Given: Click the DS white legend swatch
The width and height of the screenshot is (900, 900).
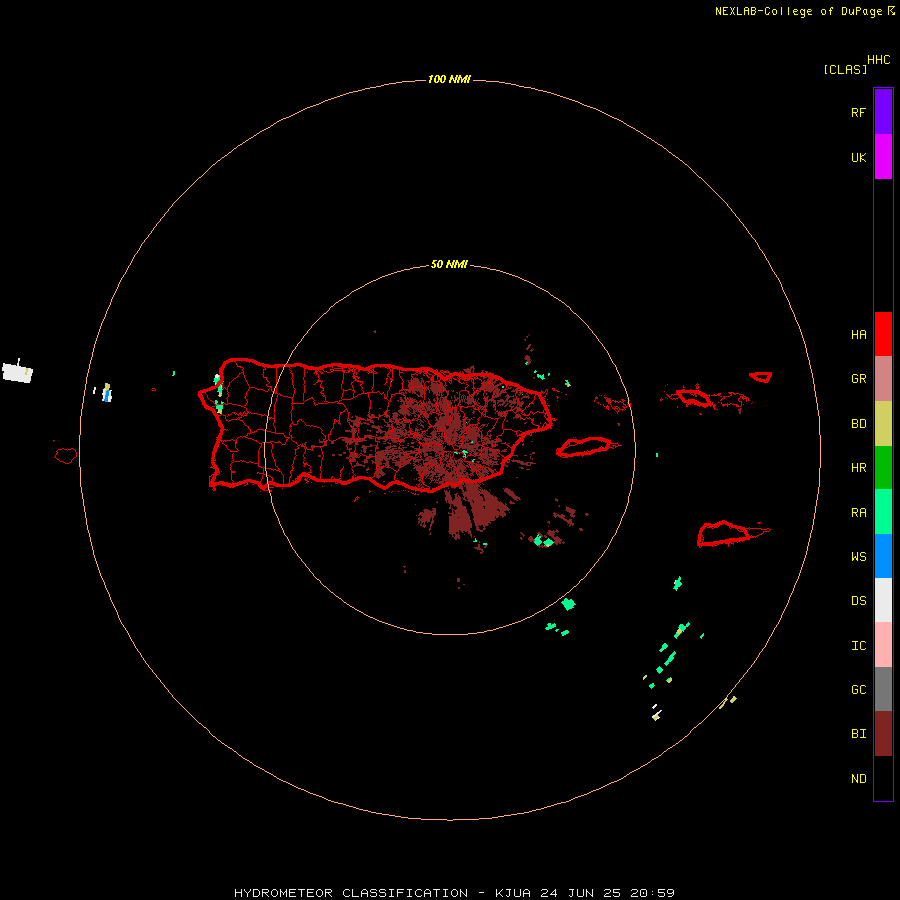Looking at the screenshot, I should pos(883,600).
